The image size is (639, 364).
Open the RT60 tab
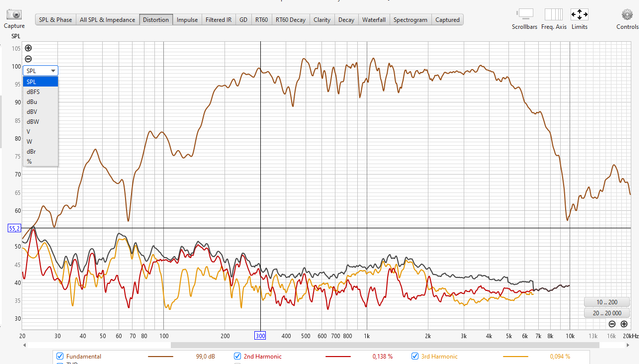coord(261,20)
